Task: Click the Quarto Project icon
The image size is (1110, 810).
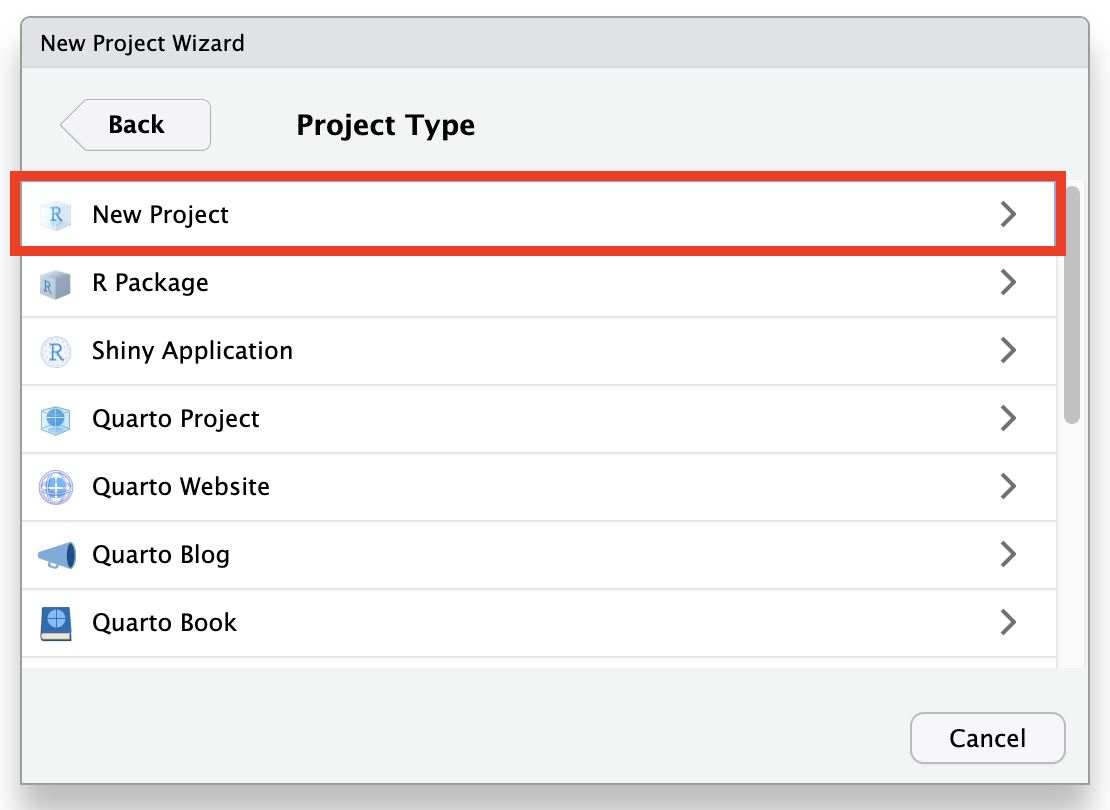Action: click(56, 419)
